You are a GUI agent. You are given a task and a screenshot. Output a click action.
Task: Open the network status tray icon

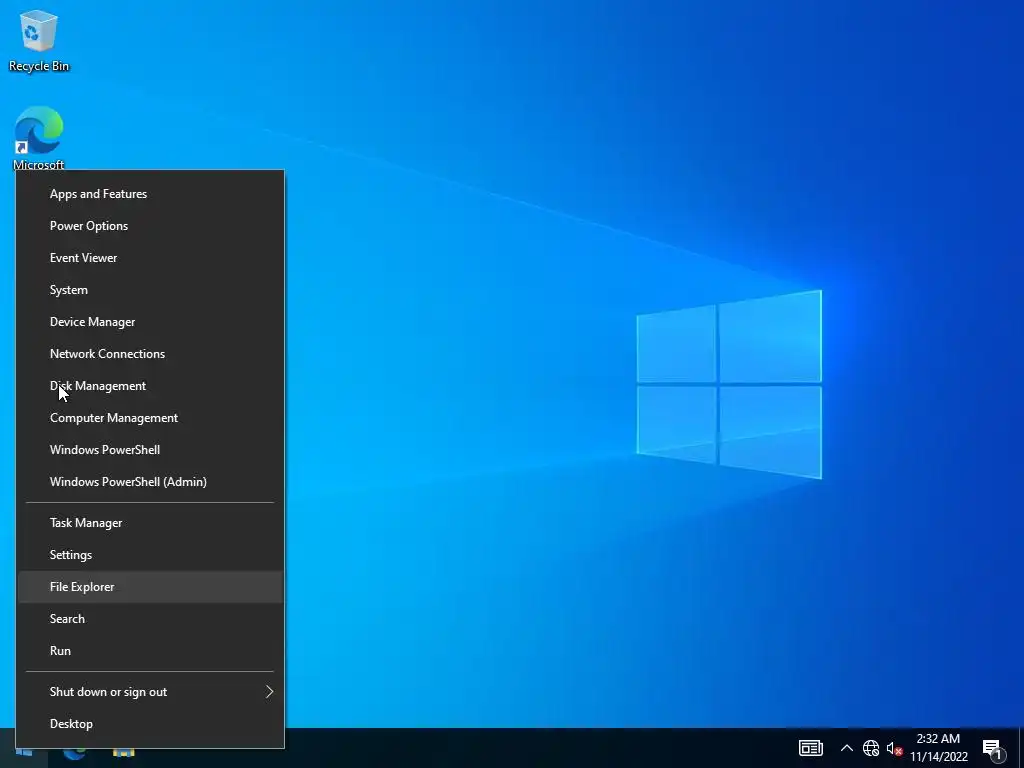pos(871,748)
